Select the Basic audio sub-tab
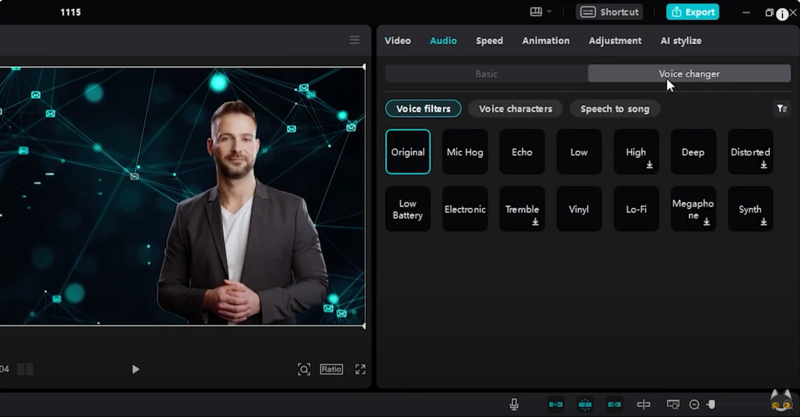Image resolution: width=800 pixels, height=417 pixels. pos(486,73)
